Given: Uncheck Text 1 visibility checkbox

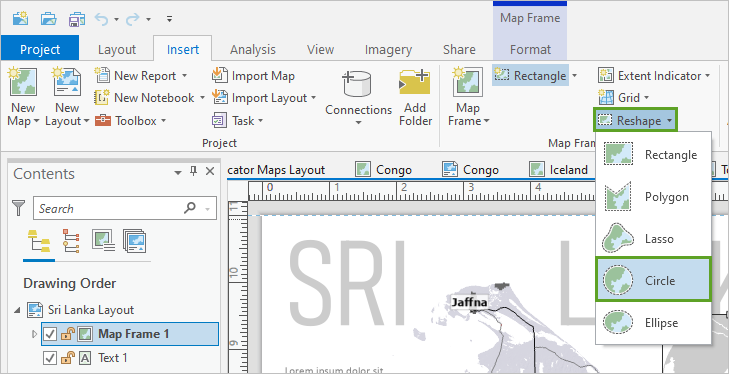Looking at the screenshot, I should pyautogui.click(x=50, y=358).
